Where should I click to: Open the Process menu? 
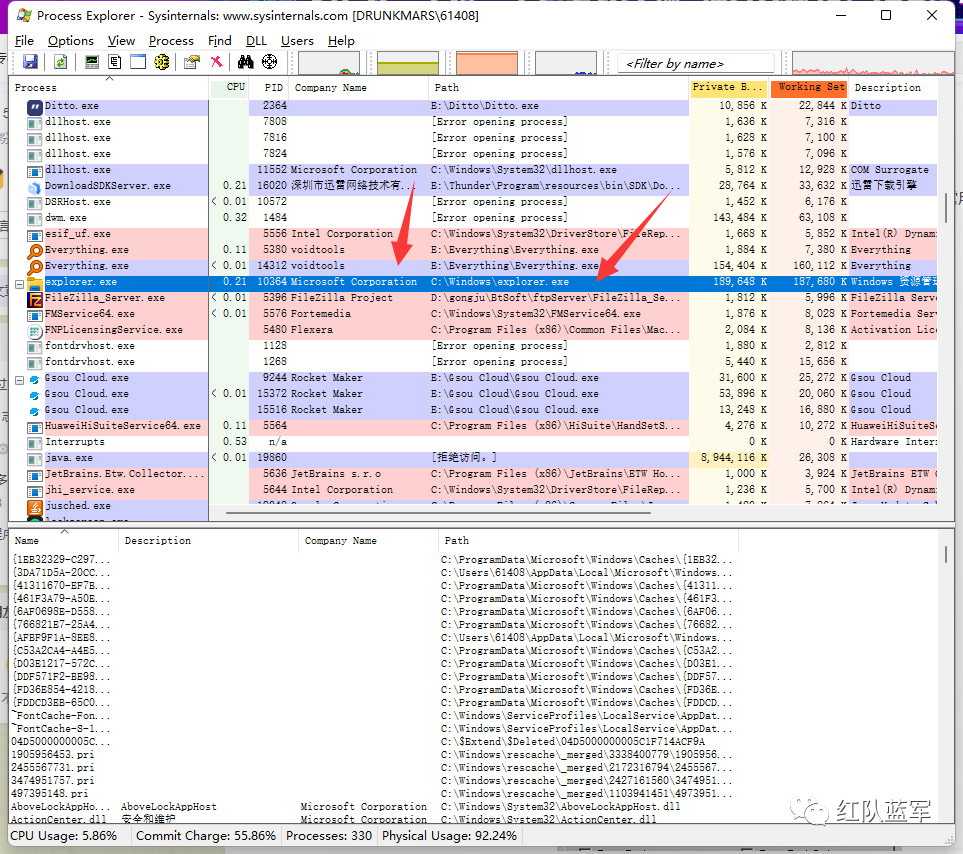(171, 41)
